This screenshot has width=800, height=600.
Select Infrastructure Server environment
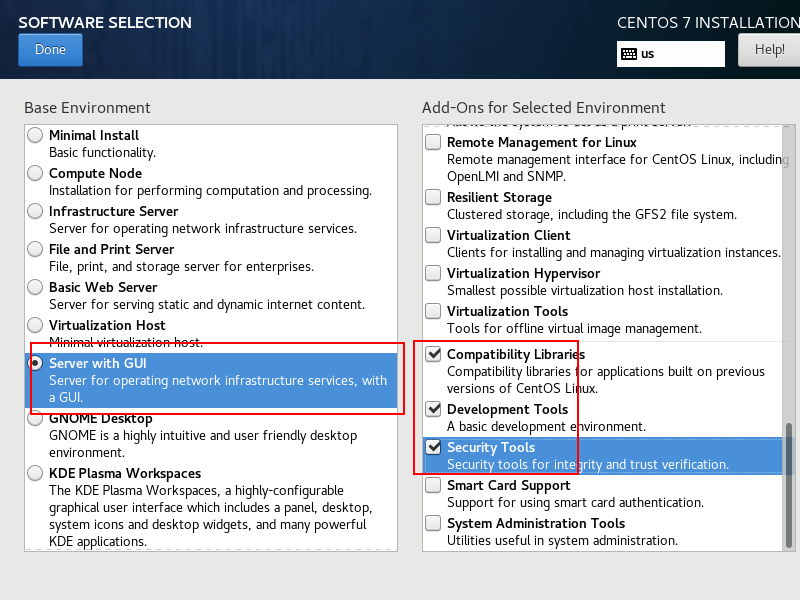[36, 211]
